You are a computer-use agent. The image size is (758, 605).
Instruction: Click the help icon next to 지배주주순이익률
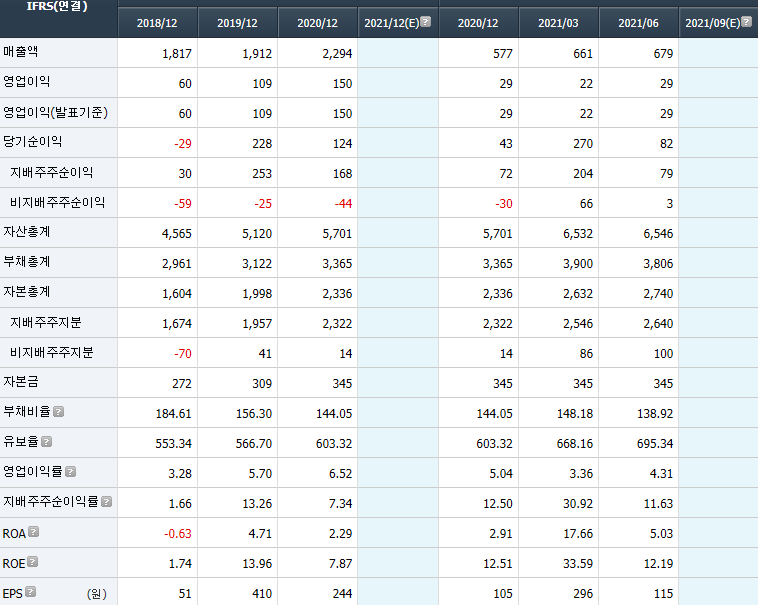coord(107,502)
